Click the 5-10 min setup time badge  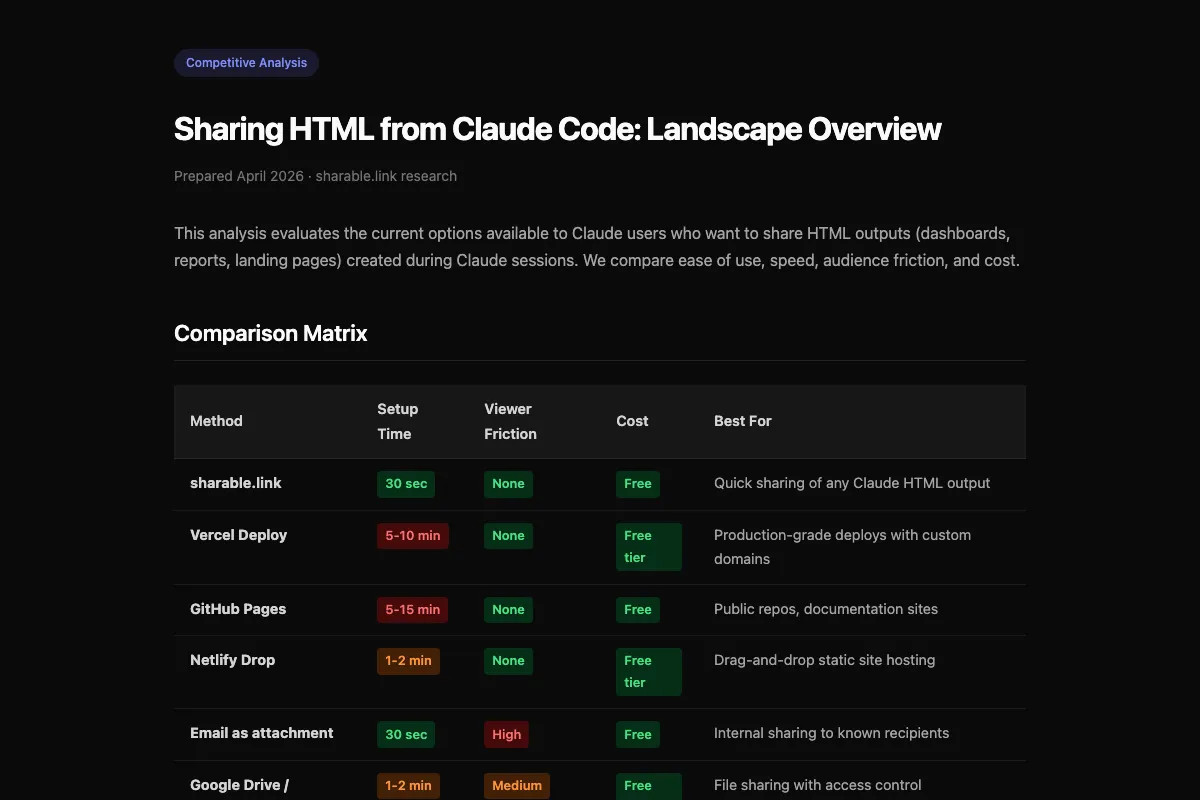[x=412, y=536]
